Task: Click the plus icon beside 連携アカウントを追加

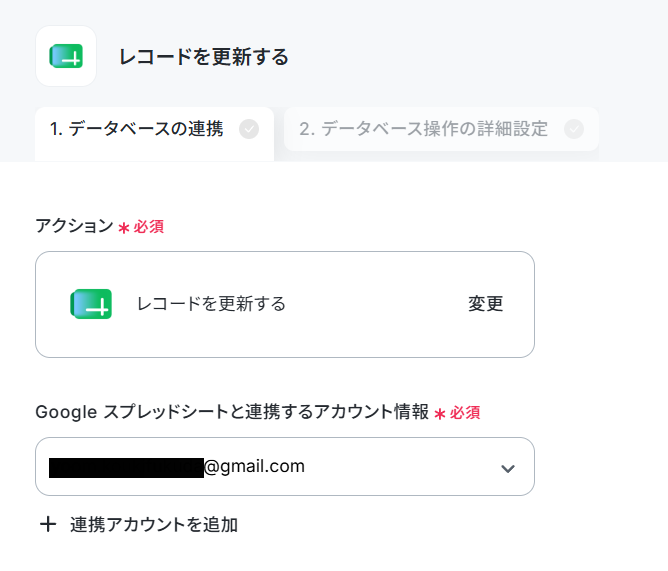Action: (x=48, y=524)
